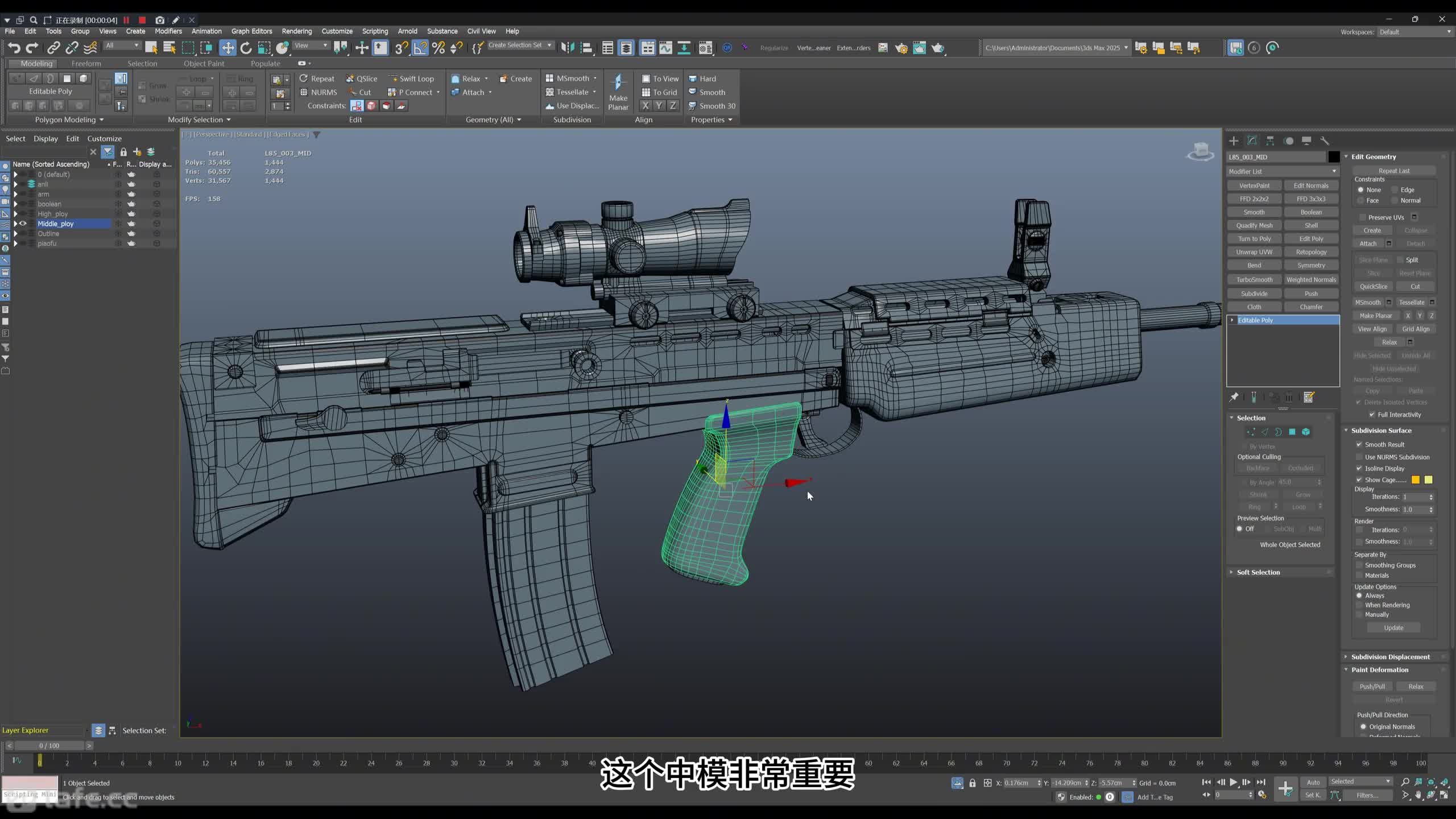Screen dimensions: 1456x819
Task: Open Select by Name list tool
Action: (169, 48)
